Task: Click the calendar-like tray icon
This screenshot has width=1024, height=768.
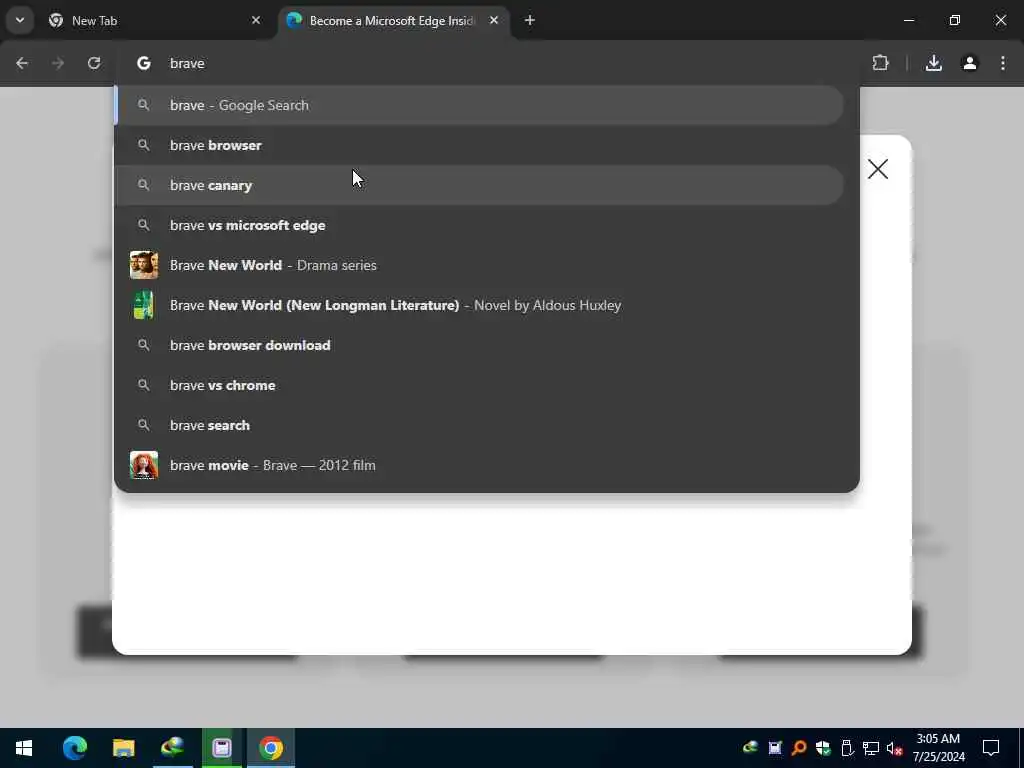Action: point(775,748)
